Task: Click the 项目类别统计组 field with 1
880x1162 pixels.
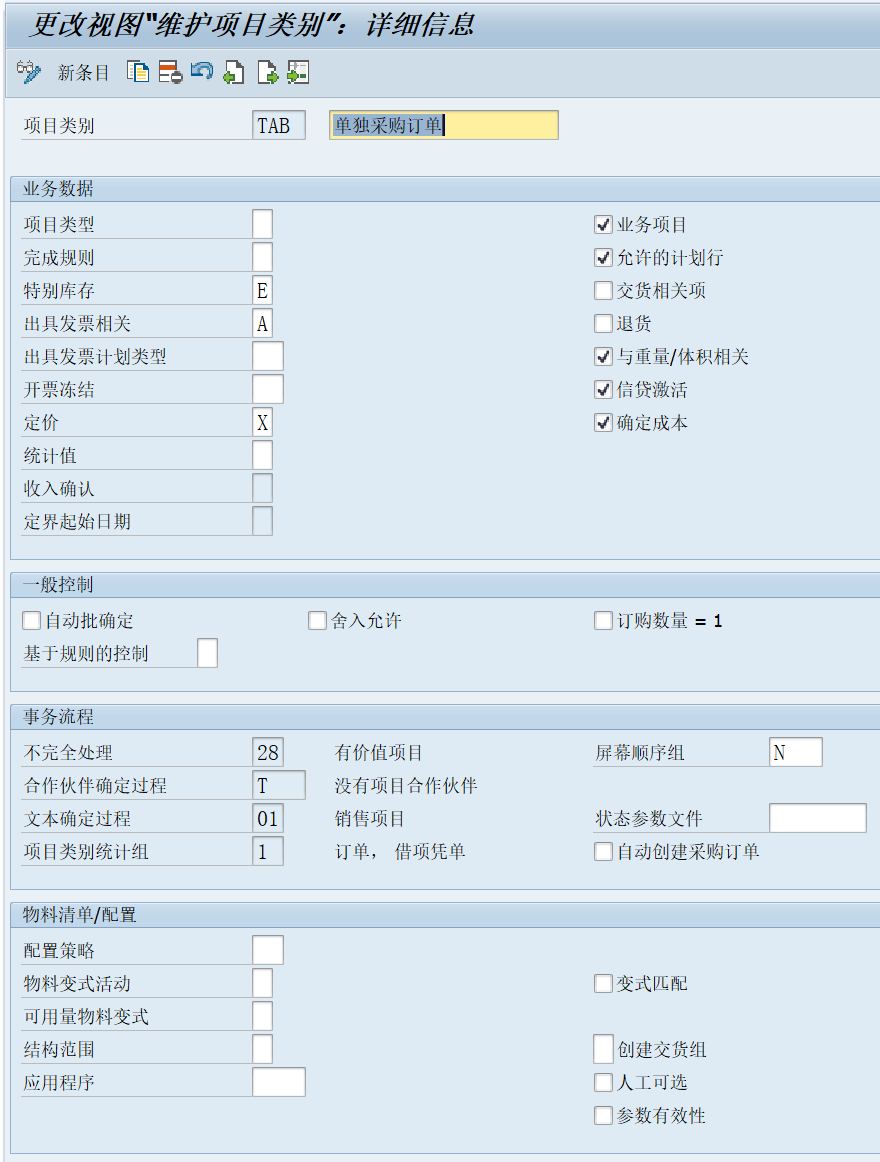Action: (x=268, y=851)
